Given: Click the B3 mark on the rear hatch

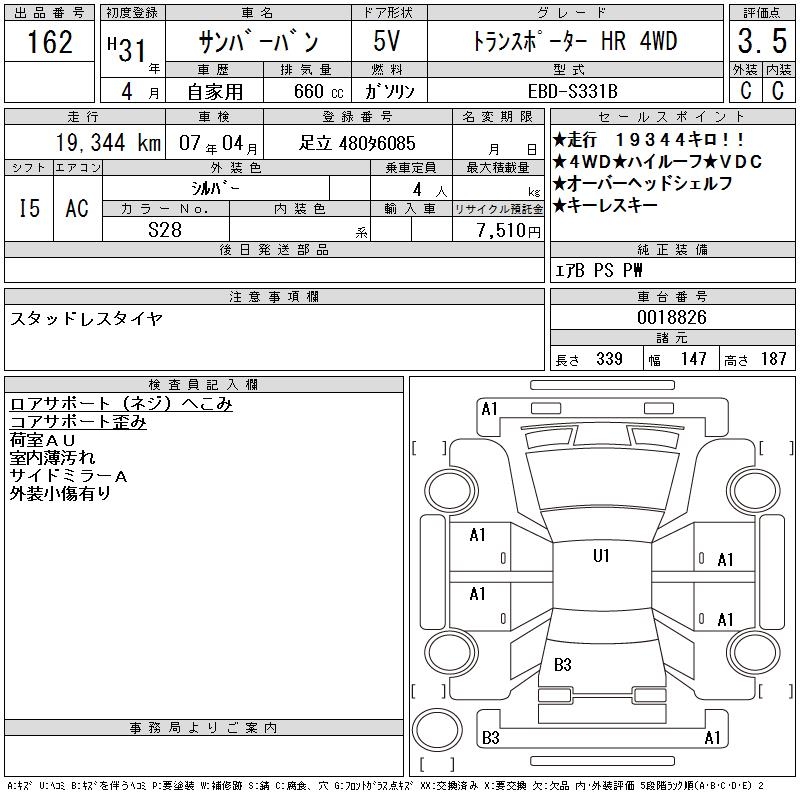Looking at the screenshot, I should click(x=562, y=665).
